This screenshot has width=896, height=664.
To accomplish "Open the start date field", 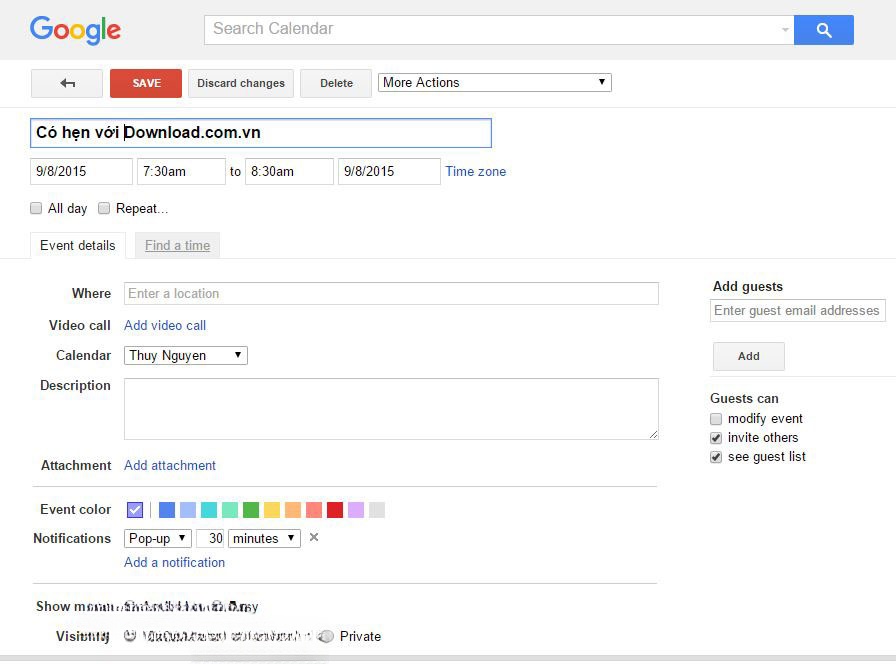I will tap(81, 171).
